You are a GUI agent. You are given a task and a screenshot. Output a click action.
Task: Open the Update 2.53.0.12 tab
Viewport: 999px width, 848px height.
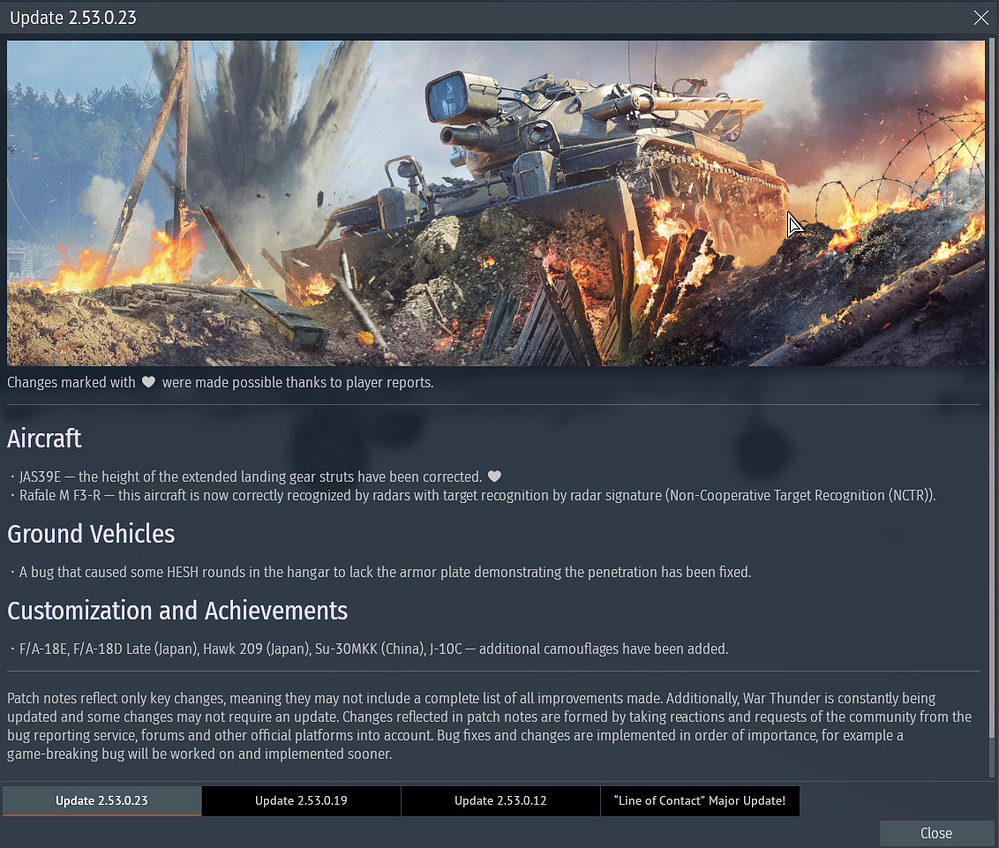click(x=500, y=800)
